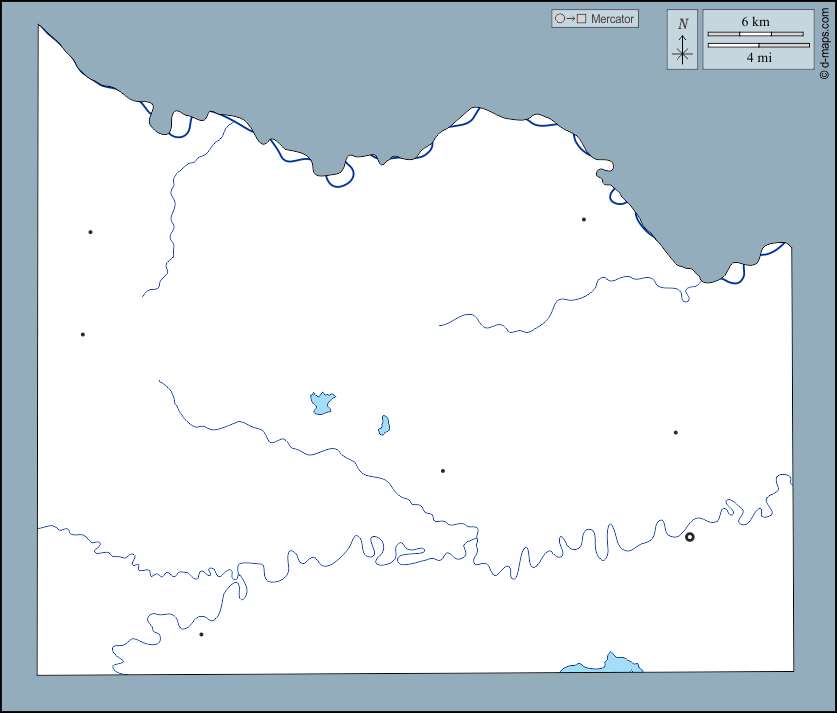Viewport: 837px width, 713px height.
Task: Click the larger lake in map center
Action: [x=322, y=403]
